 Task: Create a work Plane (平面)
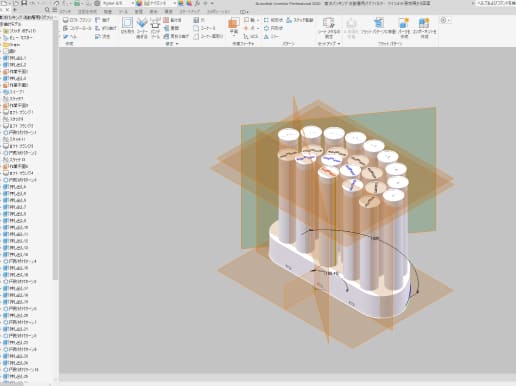tap(233, 25)
